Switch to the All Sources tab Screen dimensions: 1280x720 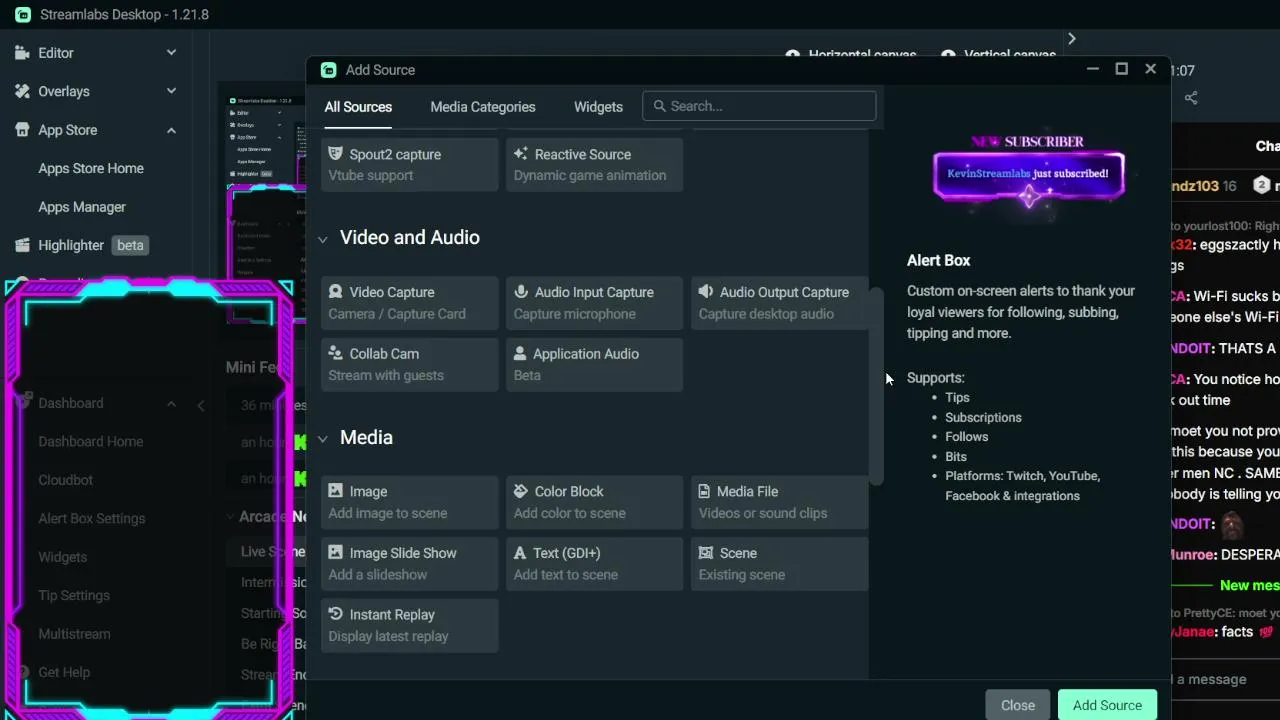[x=358, y=107]
